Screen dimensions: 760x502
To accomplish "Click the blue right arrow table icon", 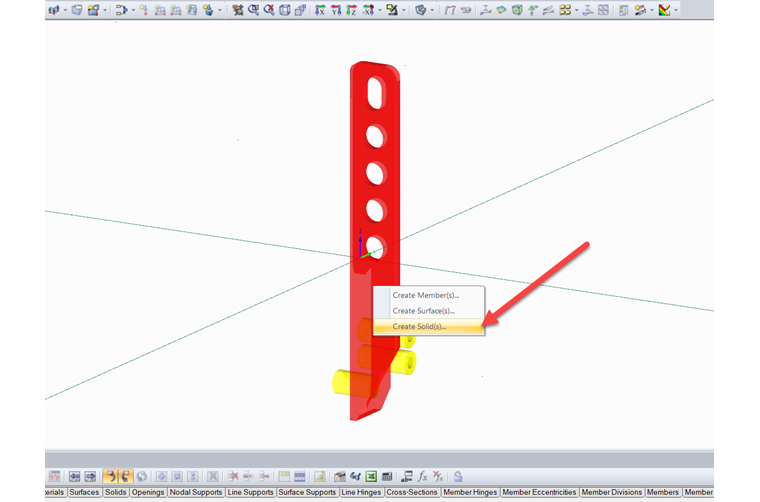I will tap(90, 477).
